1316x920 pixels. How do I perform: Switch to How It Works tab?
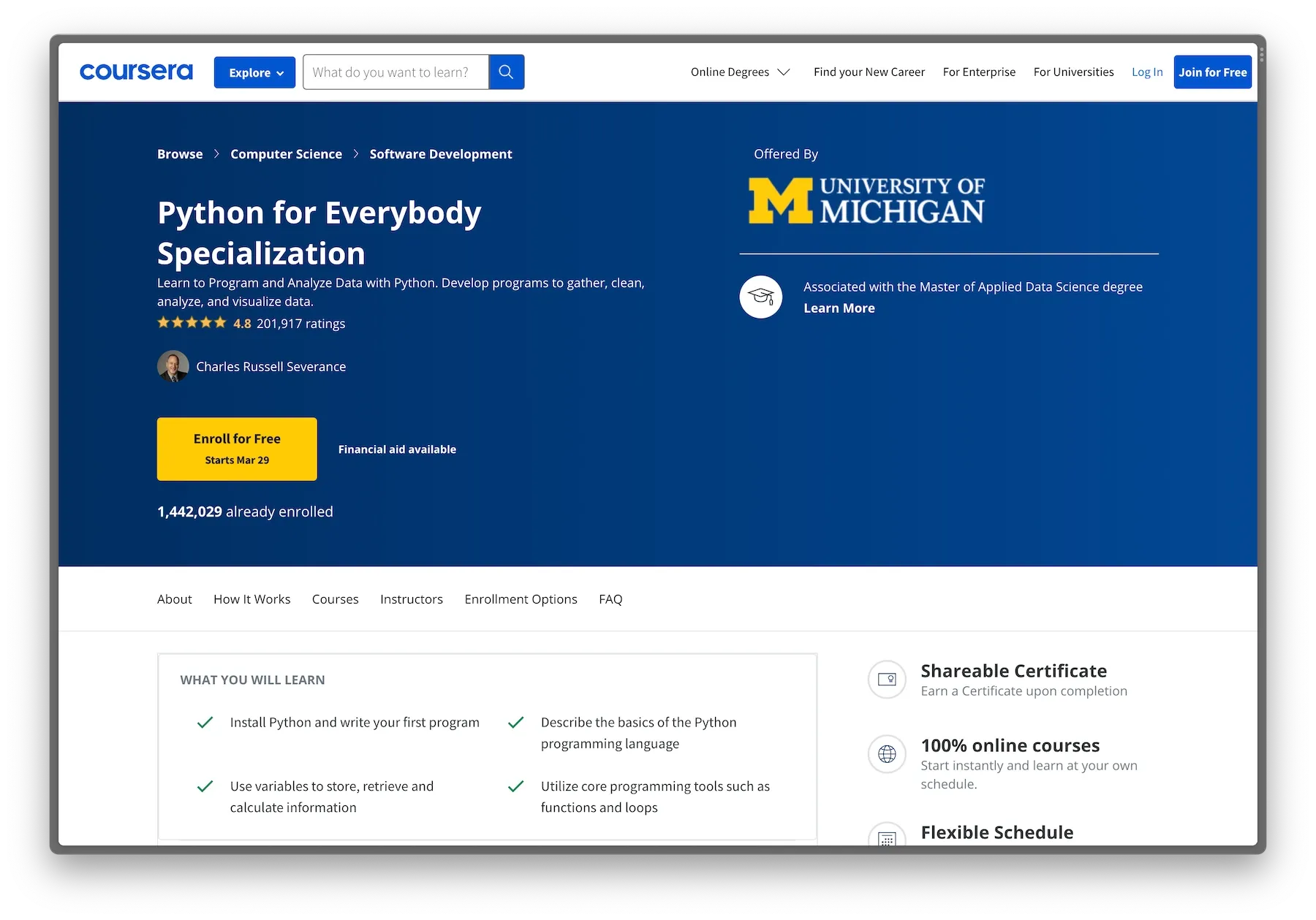[x=252, y=599]
